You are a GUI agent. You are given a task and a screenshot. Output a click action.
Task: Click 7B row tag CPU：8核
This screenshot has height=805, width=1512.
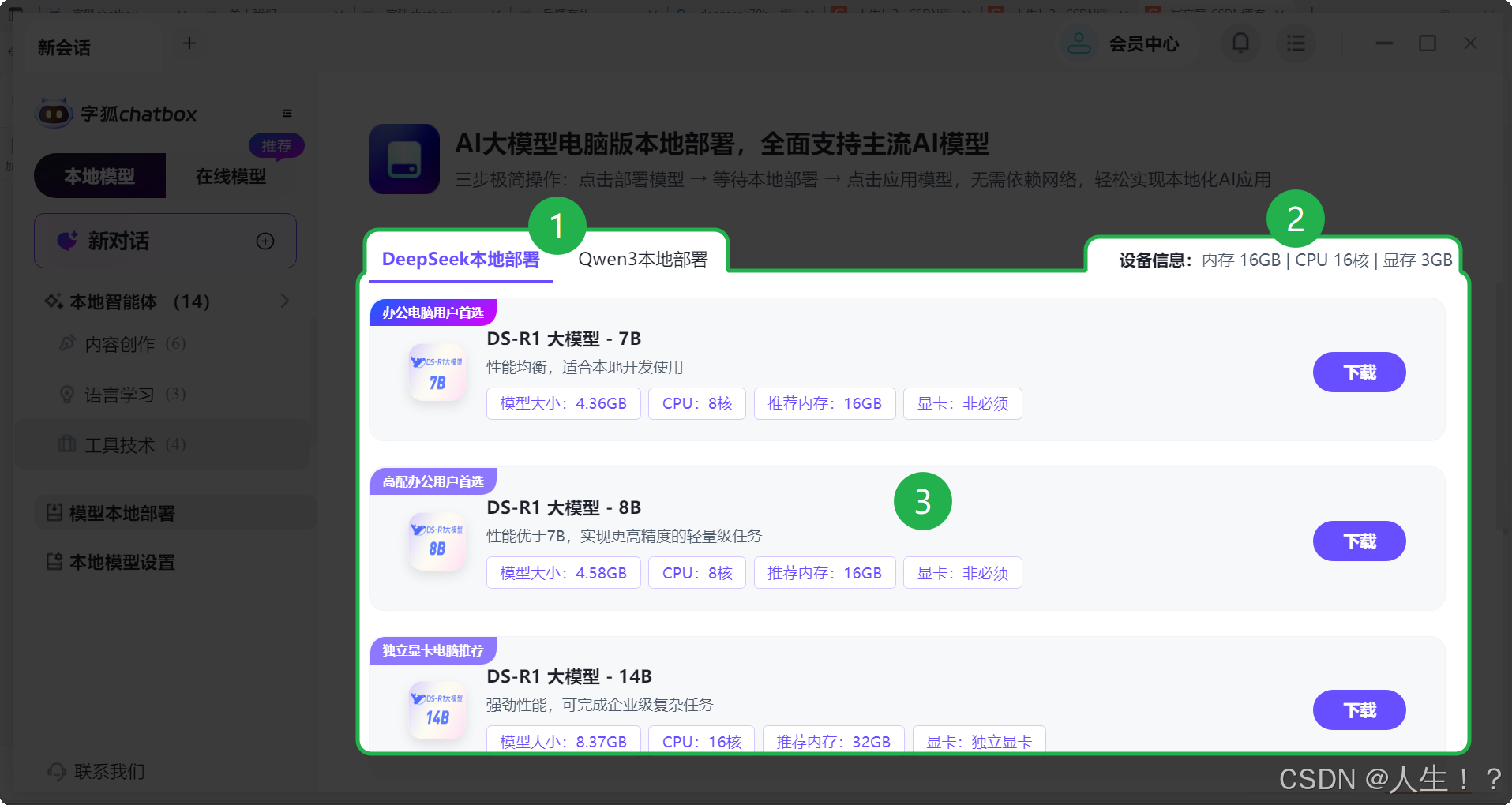click(697, 403)
